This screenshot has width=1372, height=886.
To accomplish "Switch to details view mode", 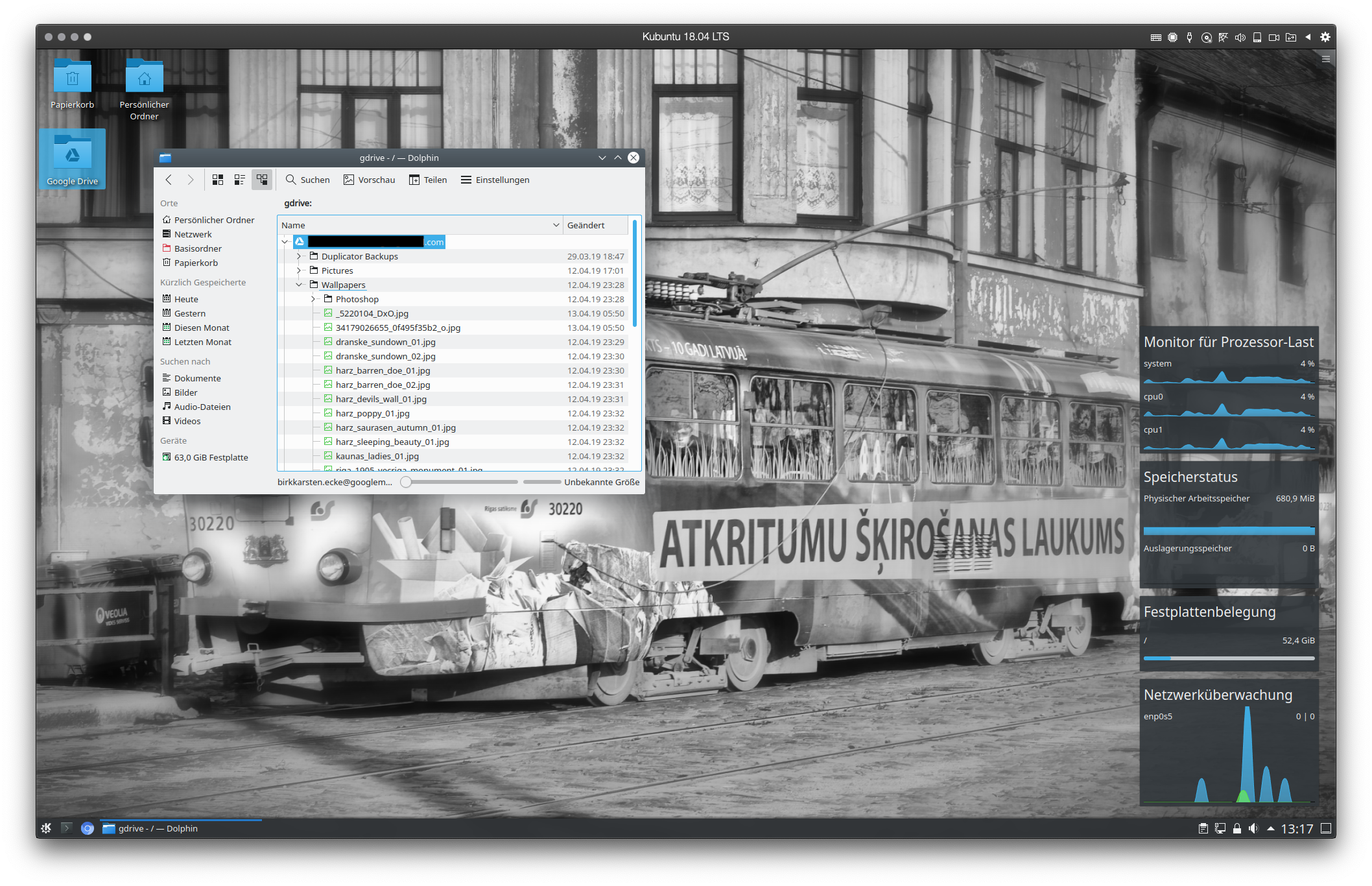I will pos(262,180).
